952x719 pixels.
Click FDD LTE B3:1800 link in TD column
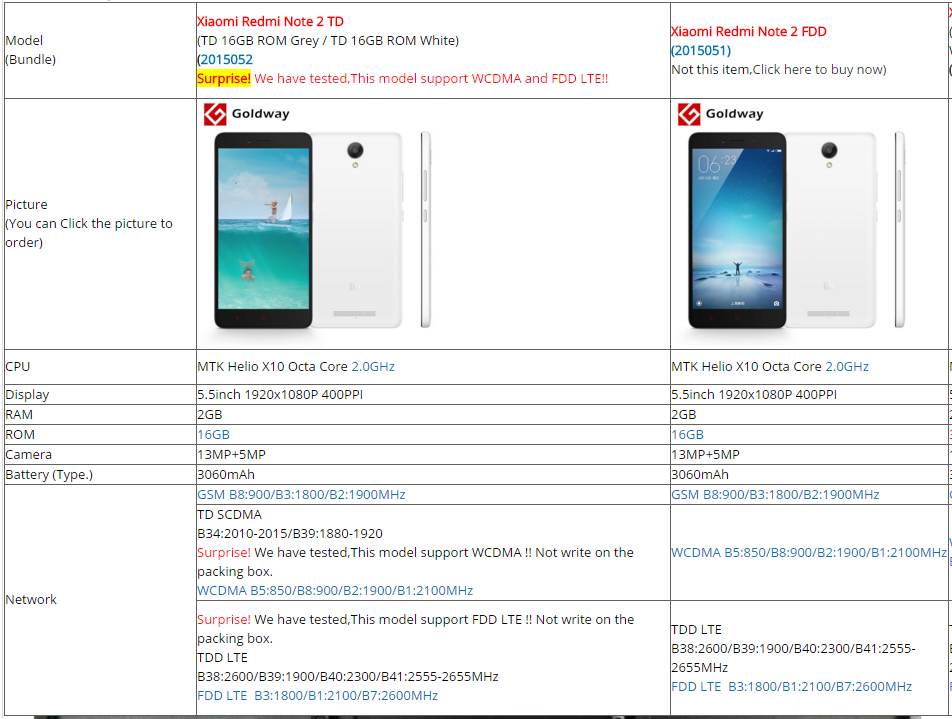click(318, 696)
